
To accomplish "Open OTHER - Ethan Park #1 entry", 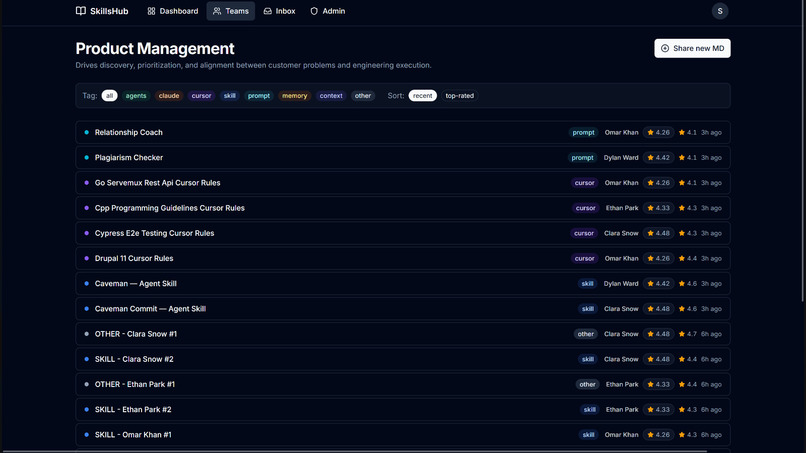I will (x=403, y=384).
